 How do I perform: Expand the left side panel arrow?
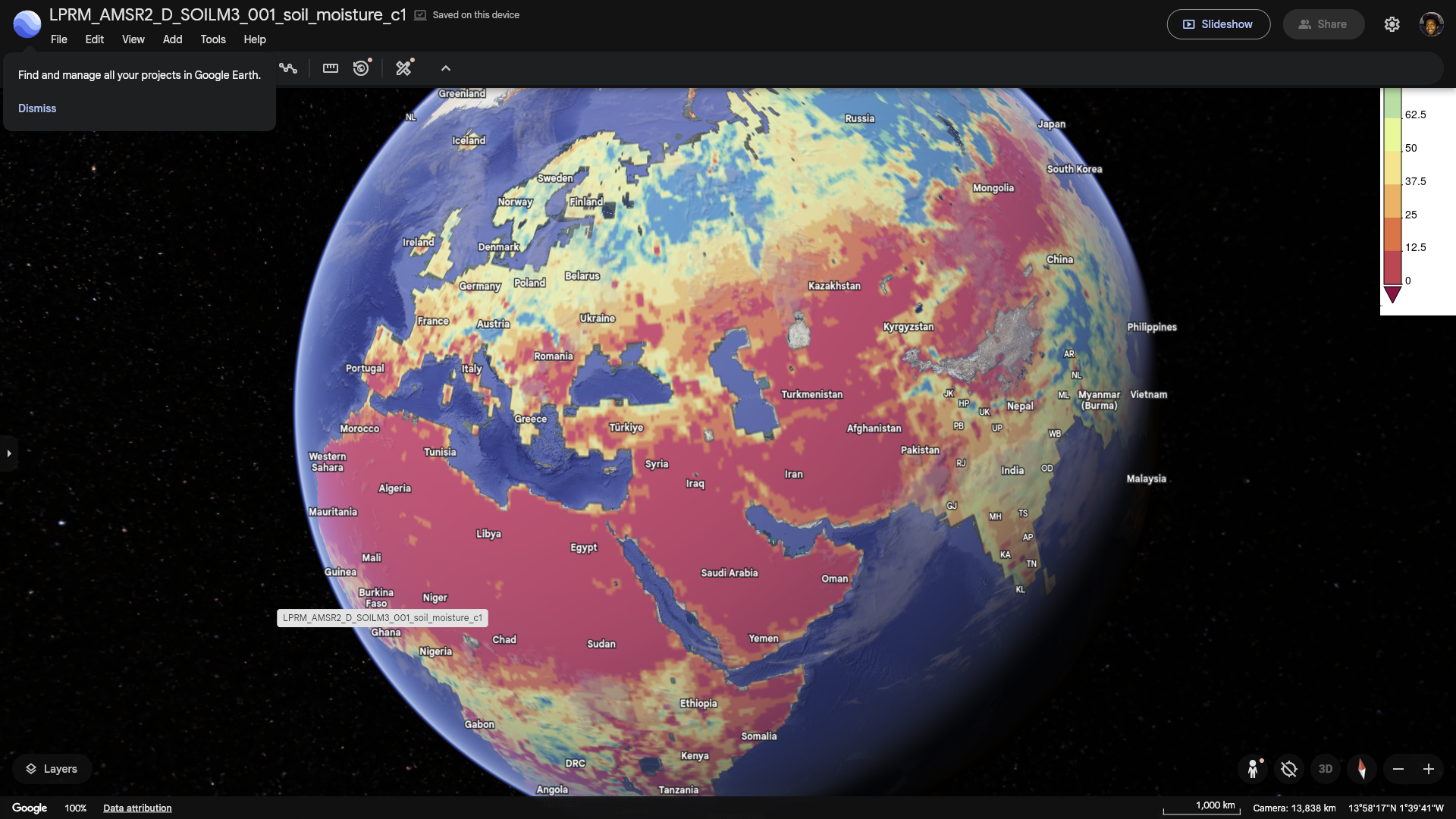click(x=8, y=453)
